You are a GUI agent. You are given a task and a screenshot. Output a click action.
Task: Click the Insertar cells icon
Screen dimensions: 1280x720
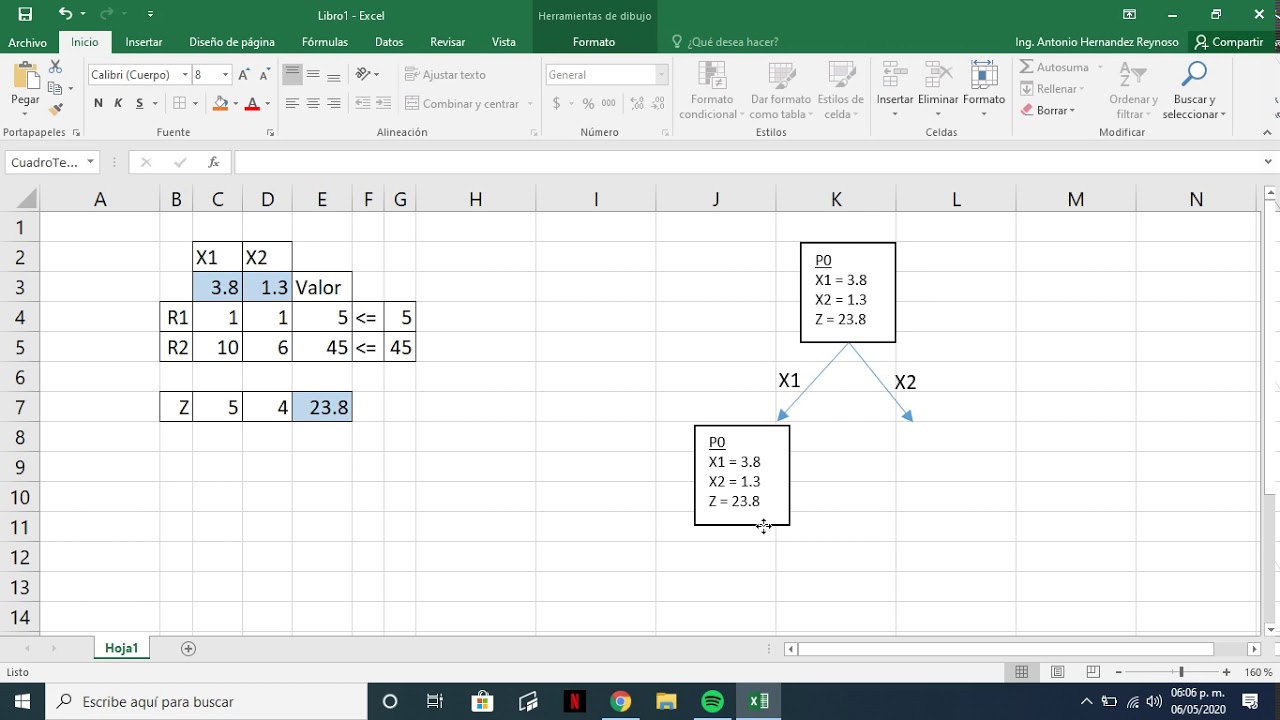tap(895, 76)
